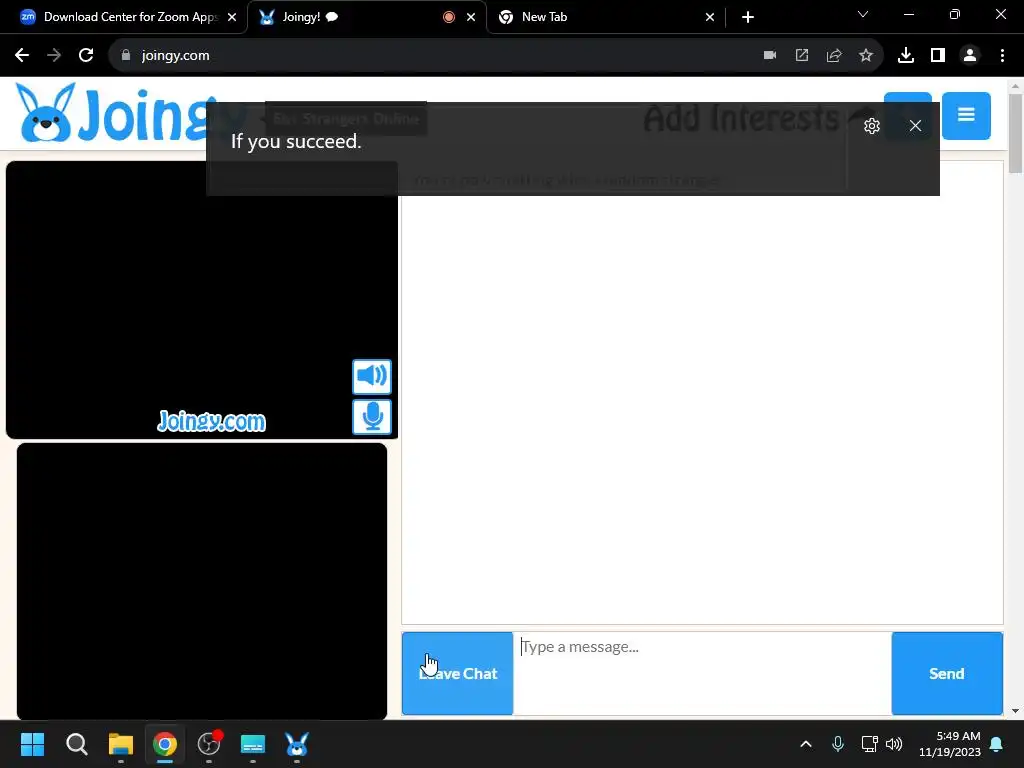Open camera permission icon in address bar
1024x768 pixels.
(770, 56)
